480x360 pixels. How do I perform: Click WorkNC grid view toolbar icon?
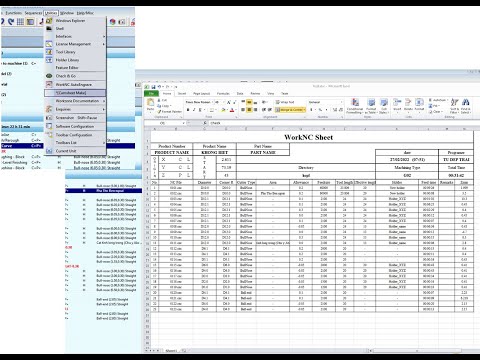coord(20,22)
